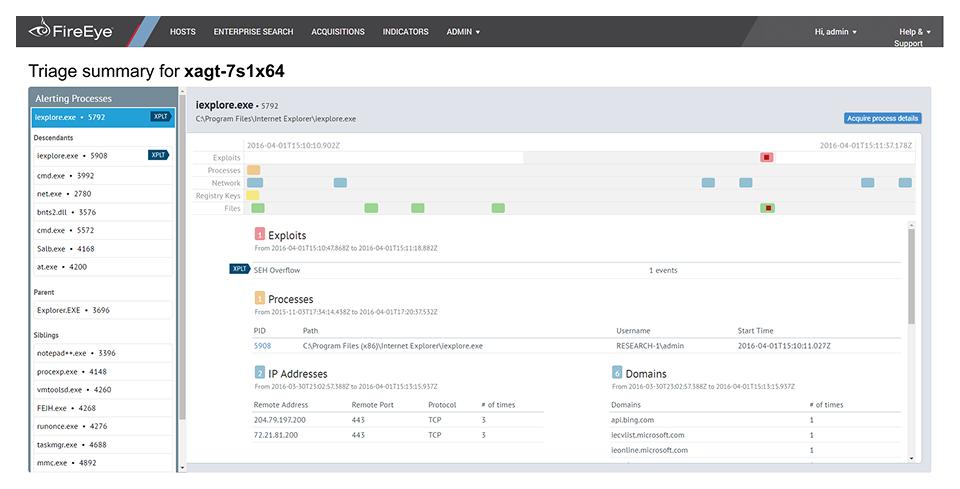The image size is (960, 489).
Task: Click domain api.bing.com
Action: pyautogui.click(x=632, y=420)
